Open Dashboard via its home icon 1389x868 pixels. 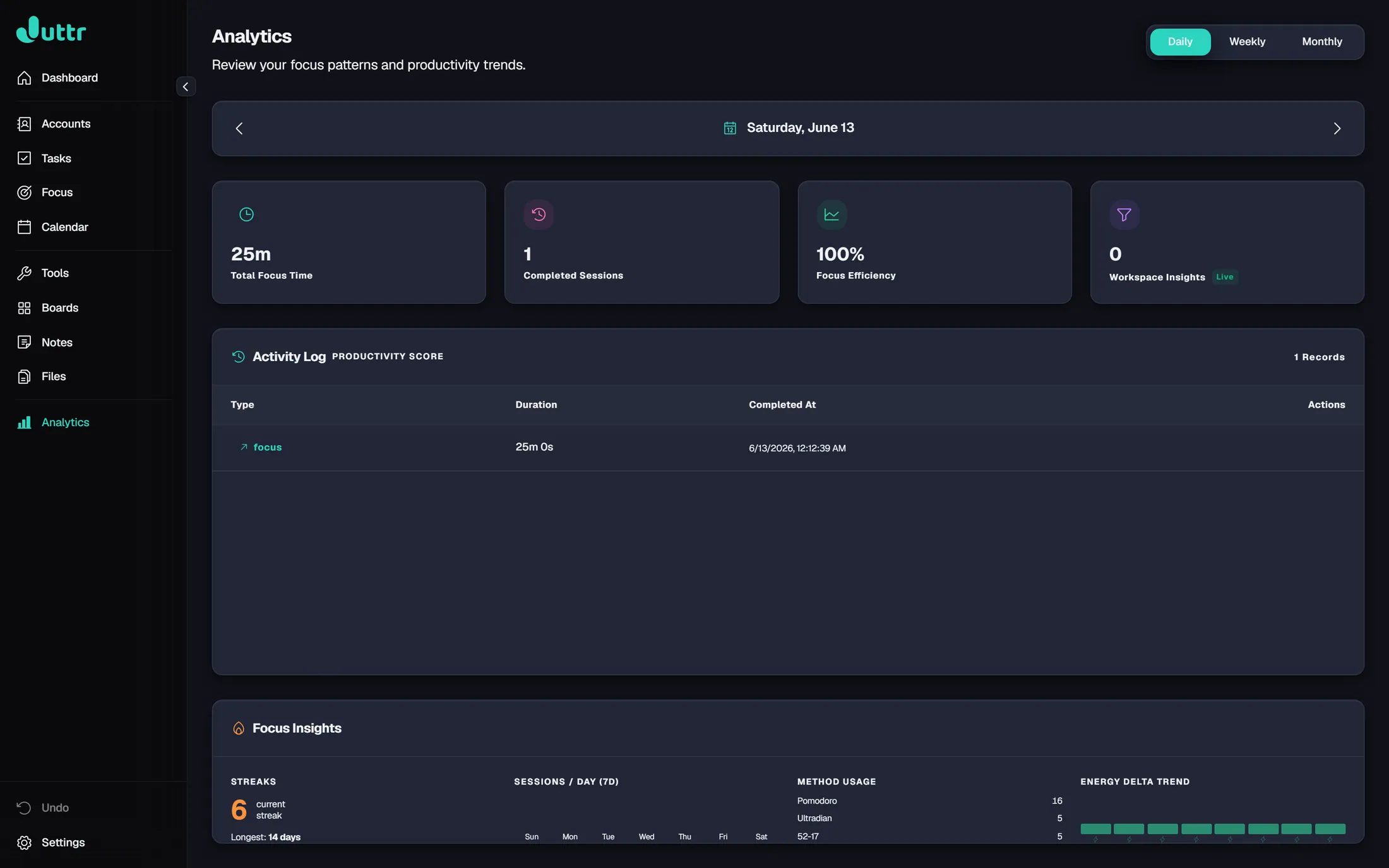pyautogui.click(x=24, y=78)
